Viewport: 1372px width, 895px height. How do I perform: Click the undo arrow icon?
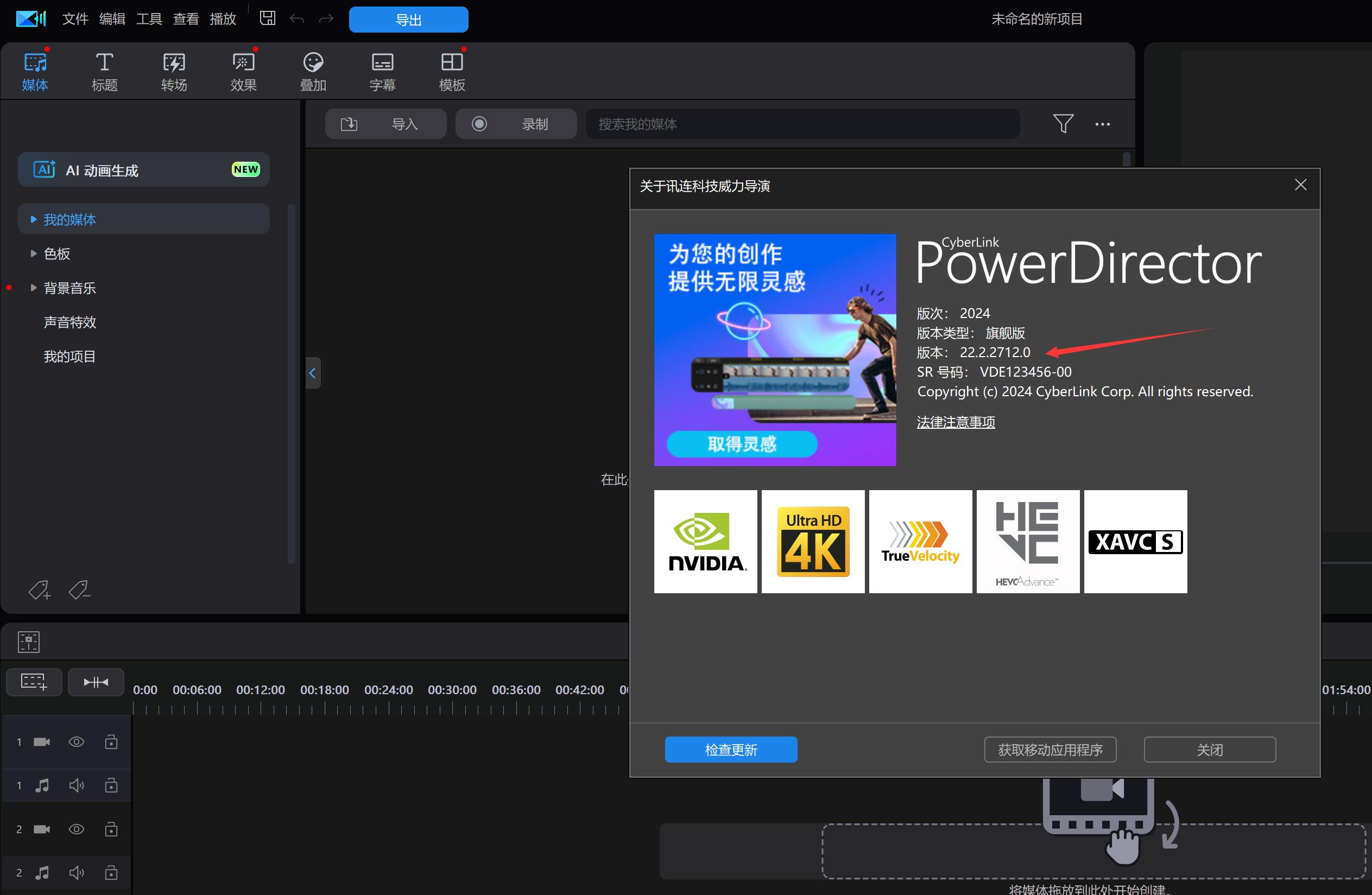[x=297, y=19]
